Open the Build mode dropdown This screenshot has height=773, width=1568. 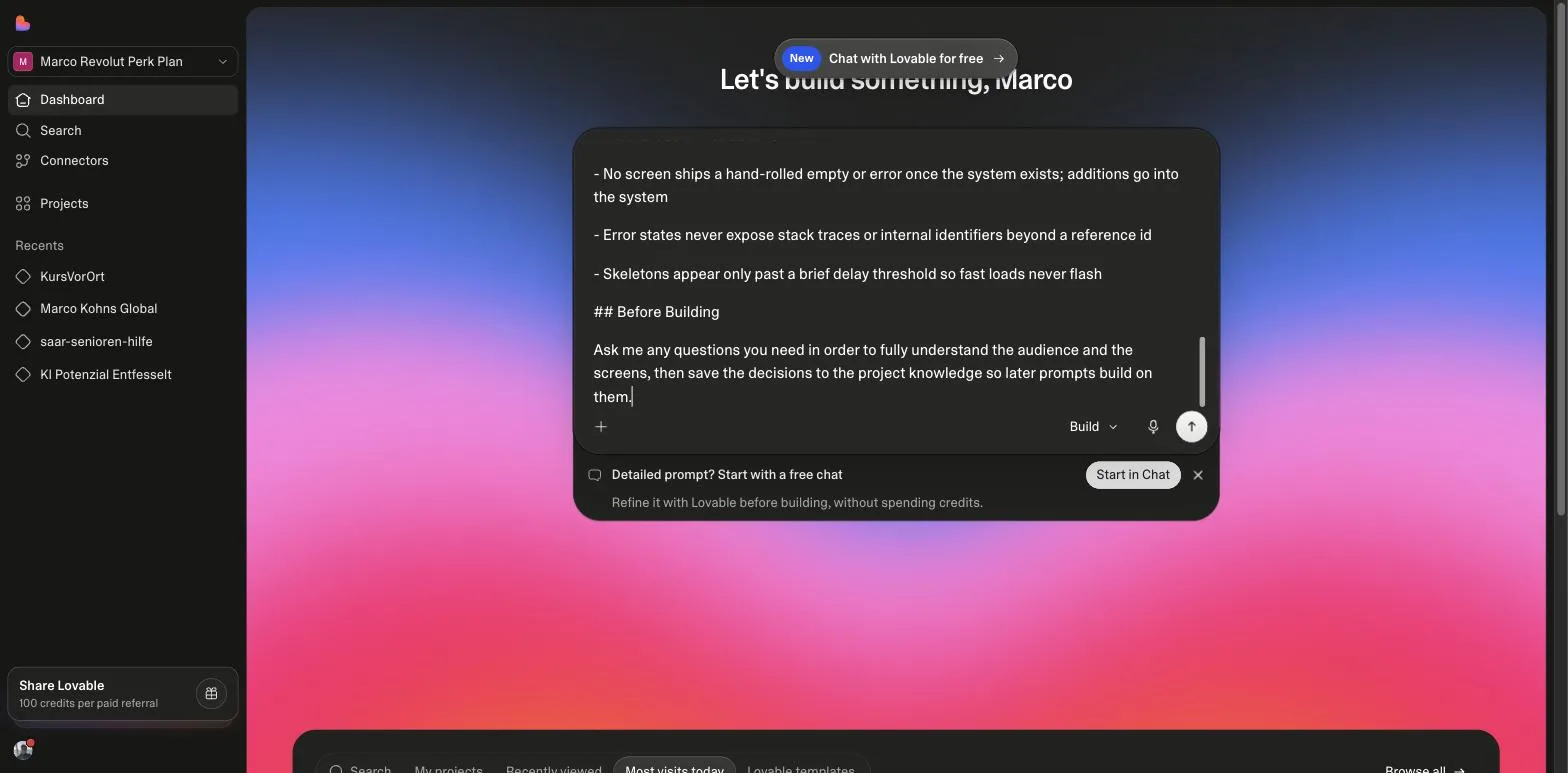click(x=1093, y=427)
